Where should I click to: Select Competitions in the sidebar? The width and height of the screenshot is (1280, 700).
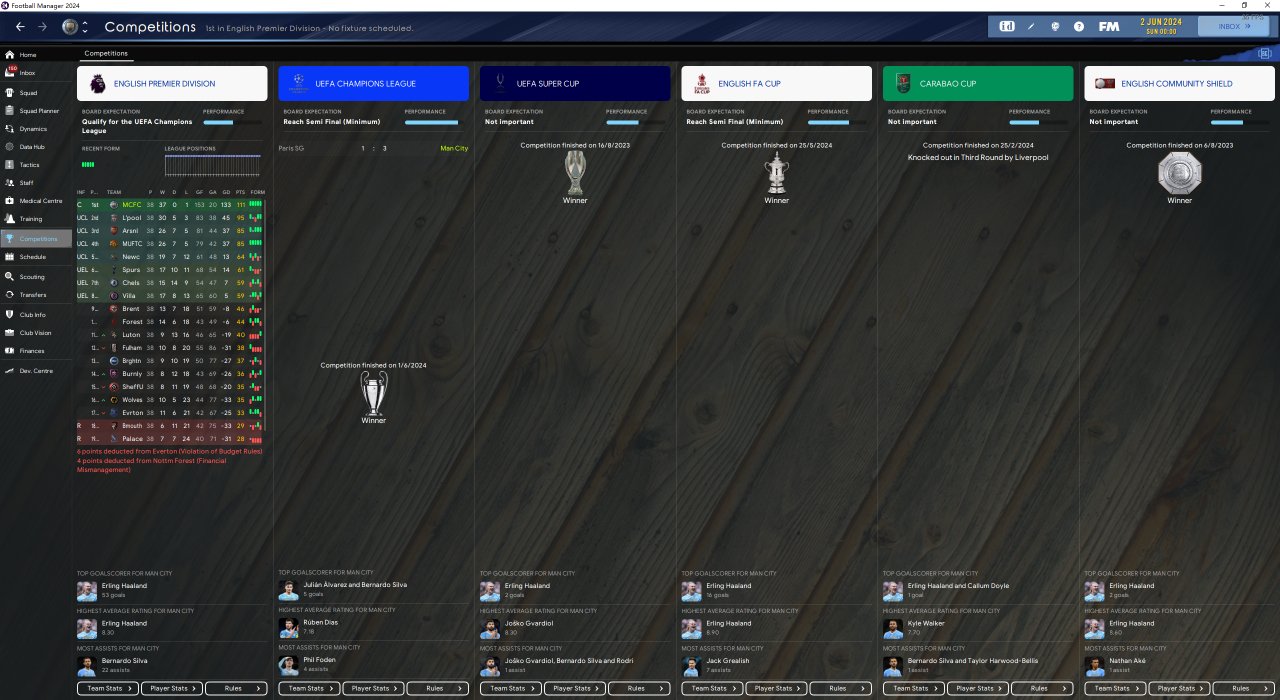tap(36, 239)
